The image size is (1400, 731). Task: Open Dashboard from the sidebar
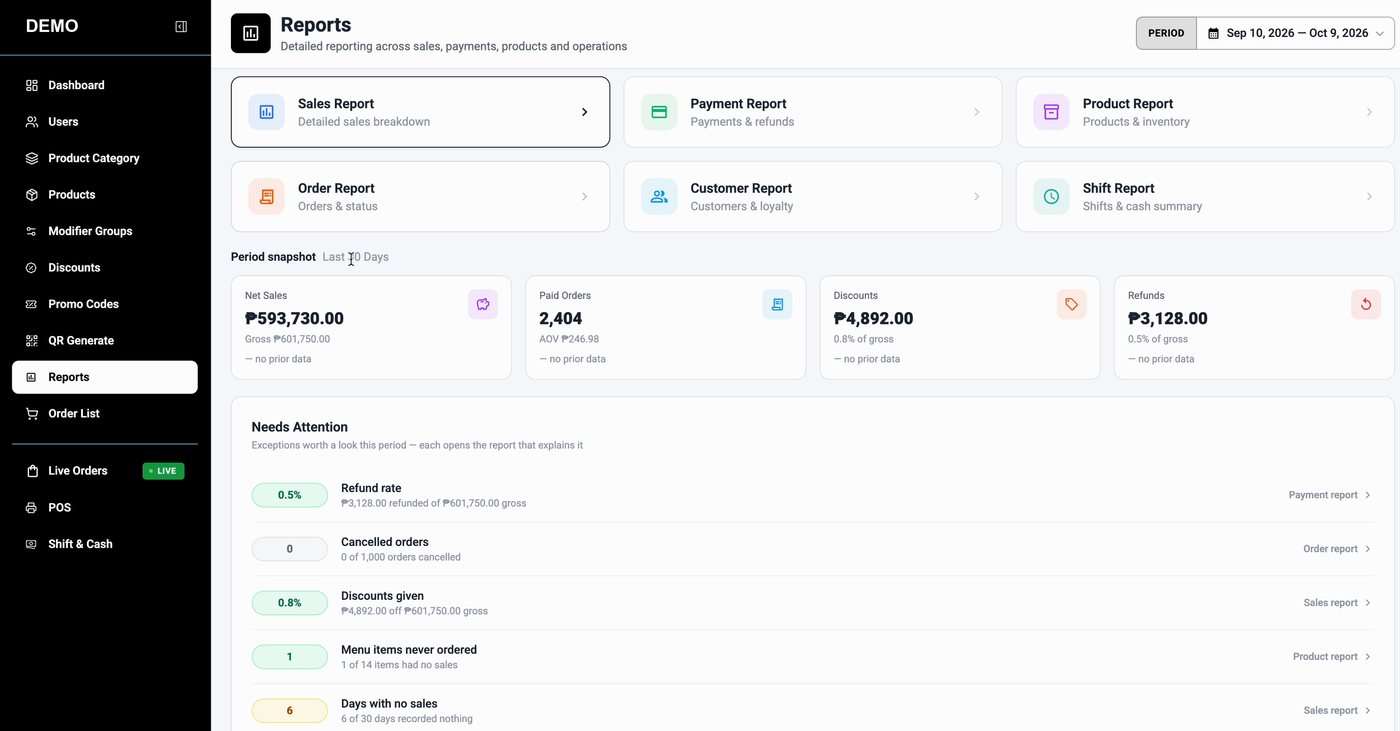105,85
